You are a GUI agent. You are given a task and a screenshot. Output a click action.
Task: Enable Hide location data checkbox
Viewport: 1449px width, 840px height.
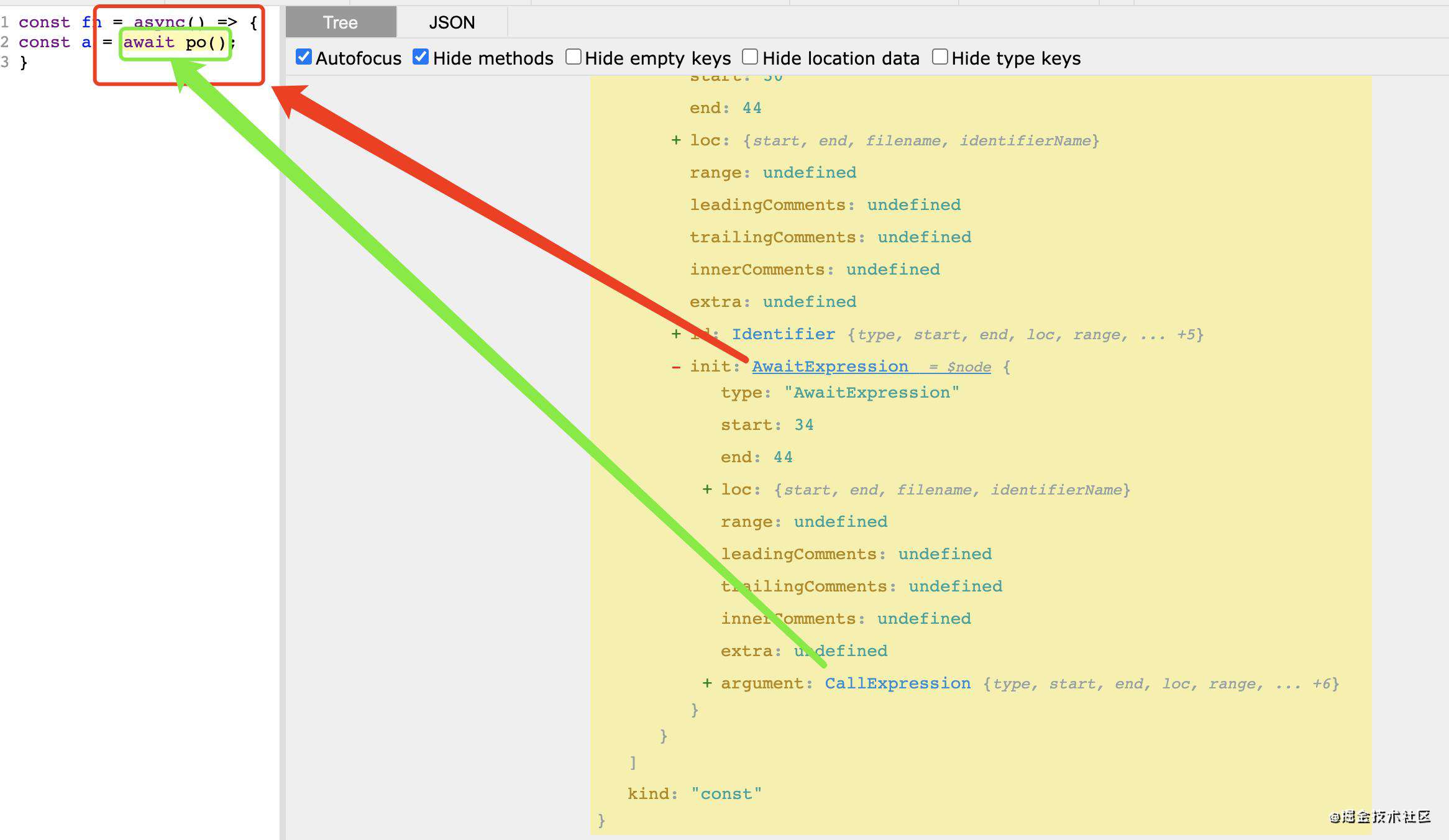pos(750,57)
